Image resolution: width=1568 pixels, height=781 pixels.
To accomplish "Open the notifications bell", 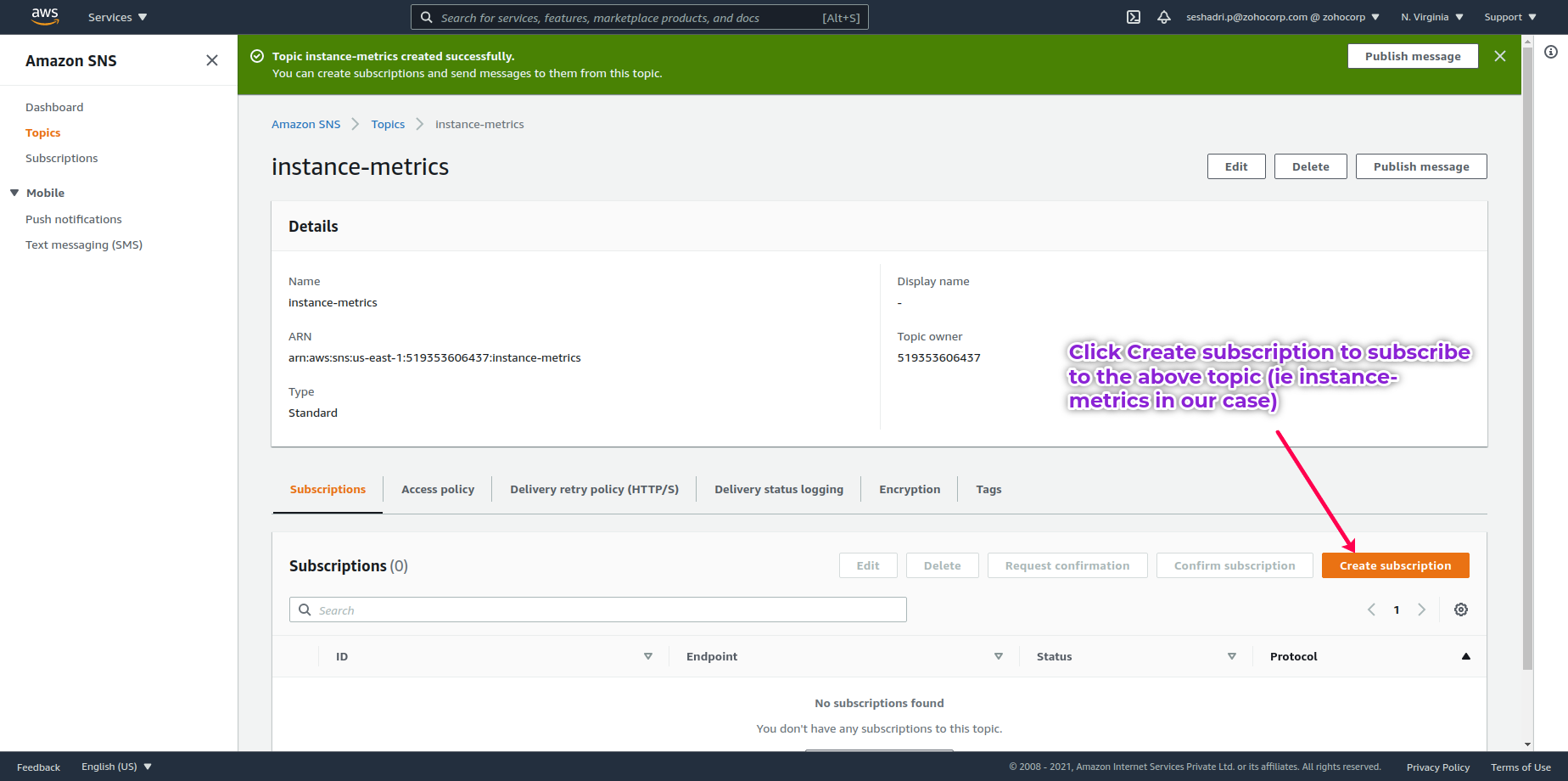I will 1164,17.
